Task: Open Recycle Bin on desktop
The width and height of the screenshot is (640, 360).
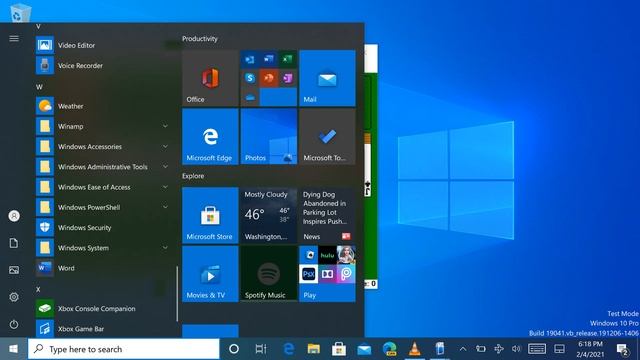Action: (x=20, y=12)
